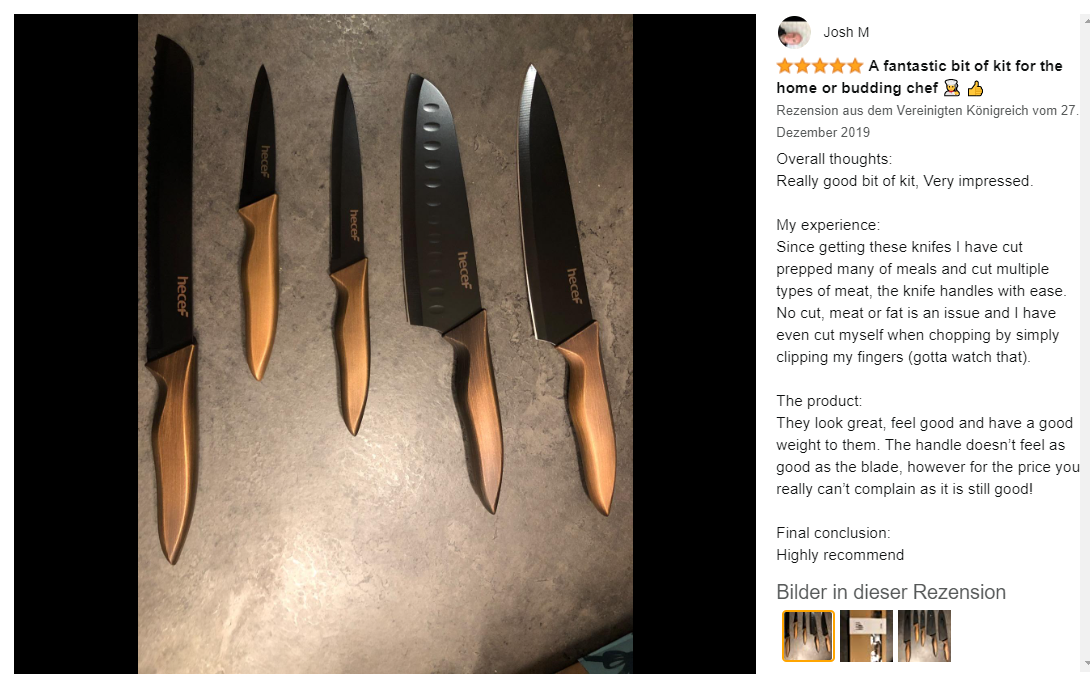Viewport: 1090px width, 686px height.
Task: Click the santoku knife with dimpled blade
Action: [450, 292]
